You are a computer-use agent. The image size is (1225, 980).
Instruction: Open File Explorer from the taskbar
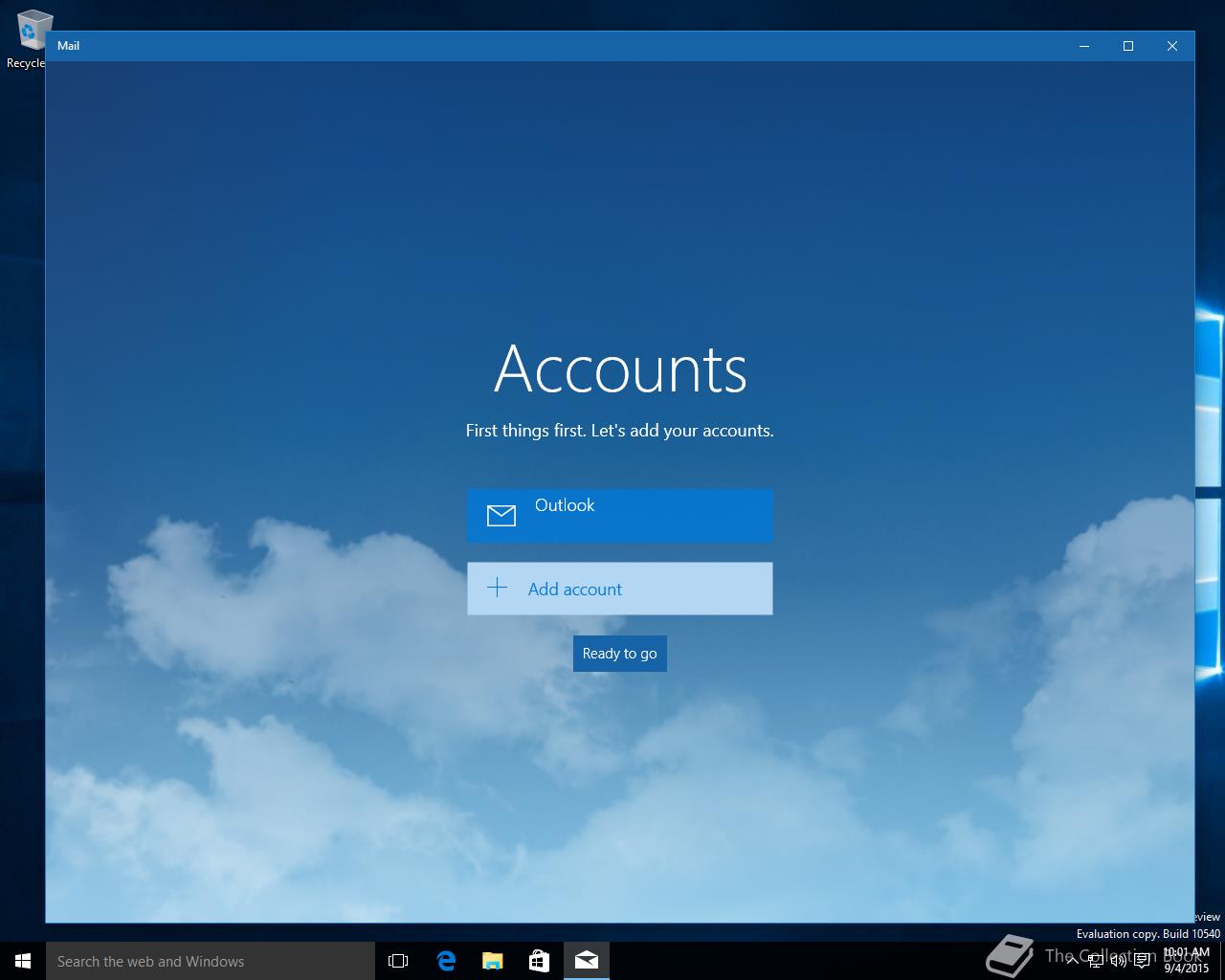pyautogui.click(x=493, y=961)
